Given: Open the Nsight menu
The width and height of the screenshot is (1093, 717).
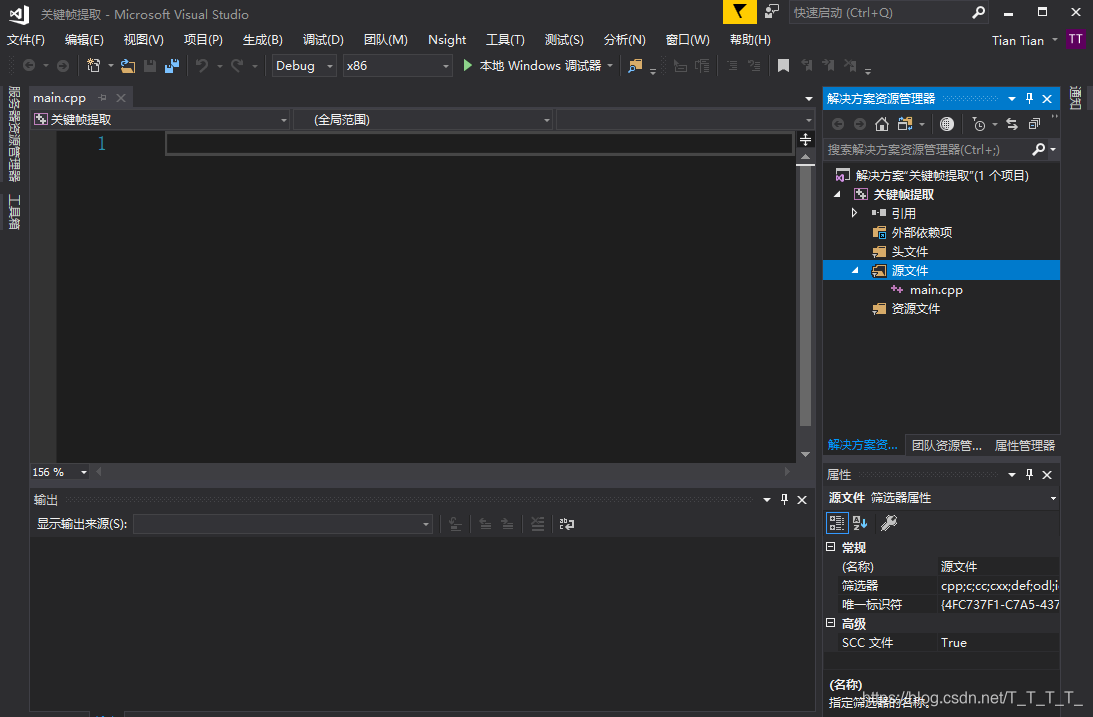Looking at the screenshot, I should (447, 40).
